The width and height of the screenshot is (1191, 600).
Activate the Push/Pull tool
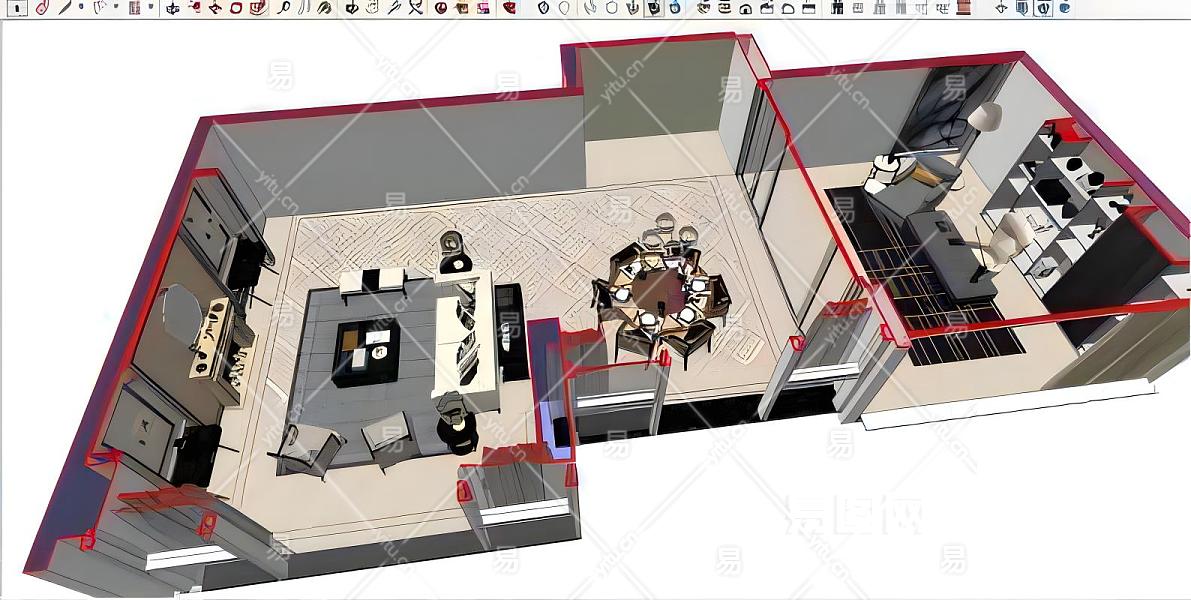(x=173, y=8)
